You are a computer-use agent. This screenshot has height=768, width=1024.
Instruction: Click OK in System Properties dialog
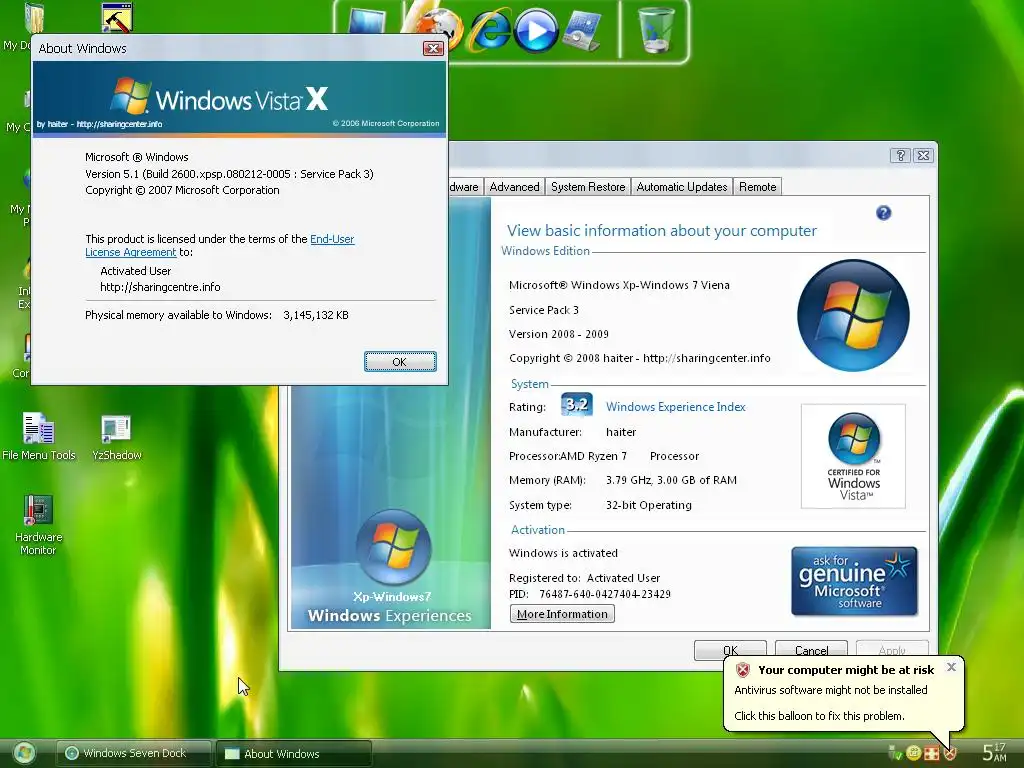pos(730,650)
